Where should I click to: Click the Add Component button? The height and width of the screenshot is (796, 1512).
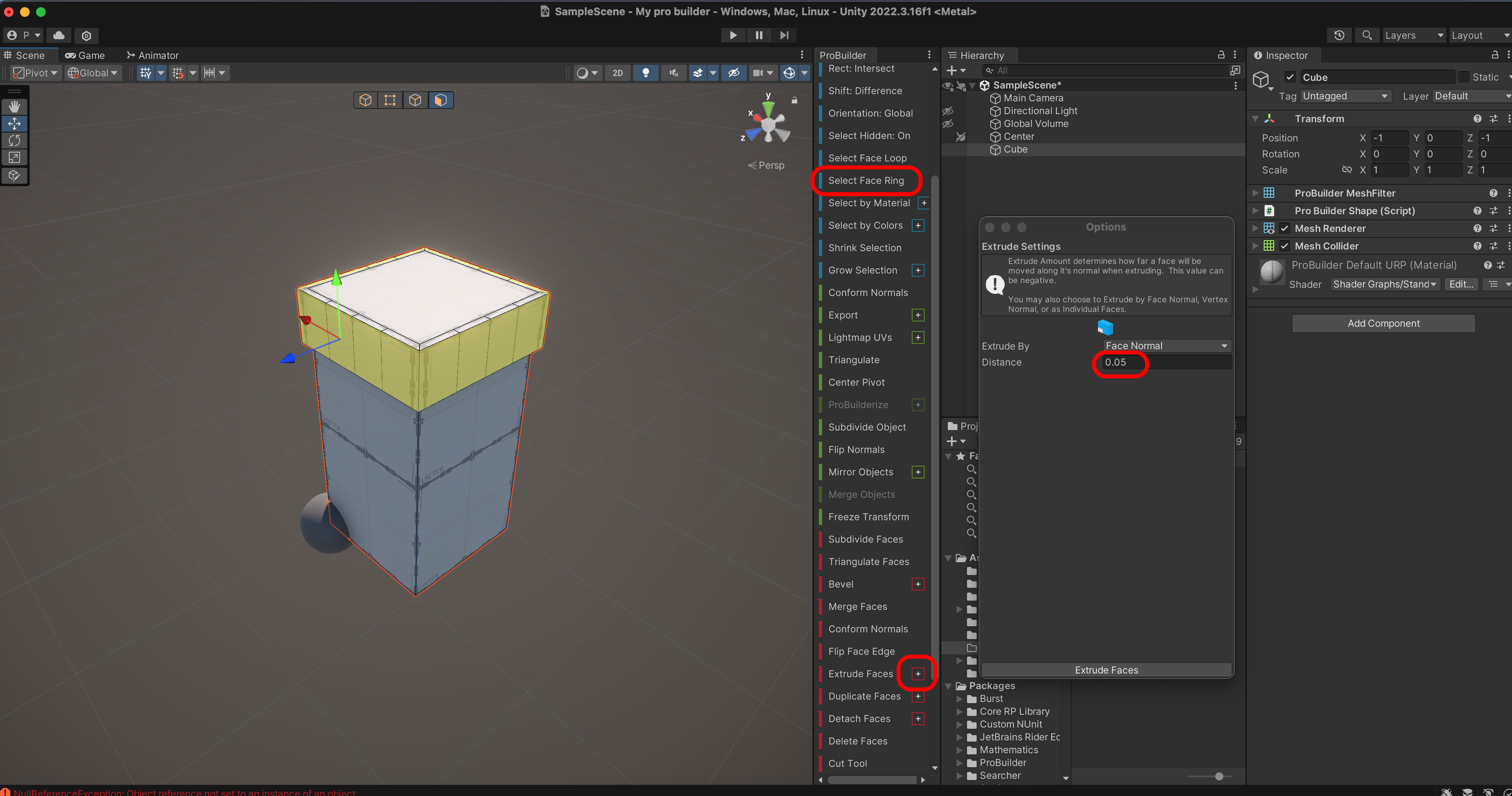[1383, 324]
